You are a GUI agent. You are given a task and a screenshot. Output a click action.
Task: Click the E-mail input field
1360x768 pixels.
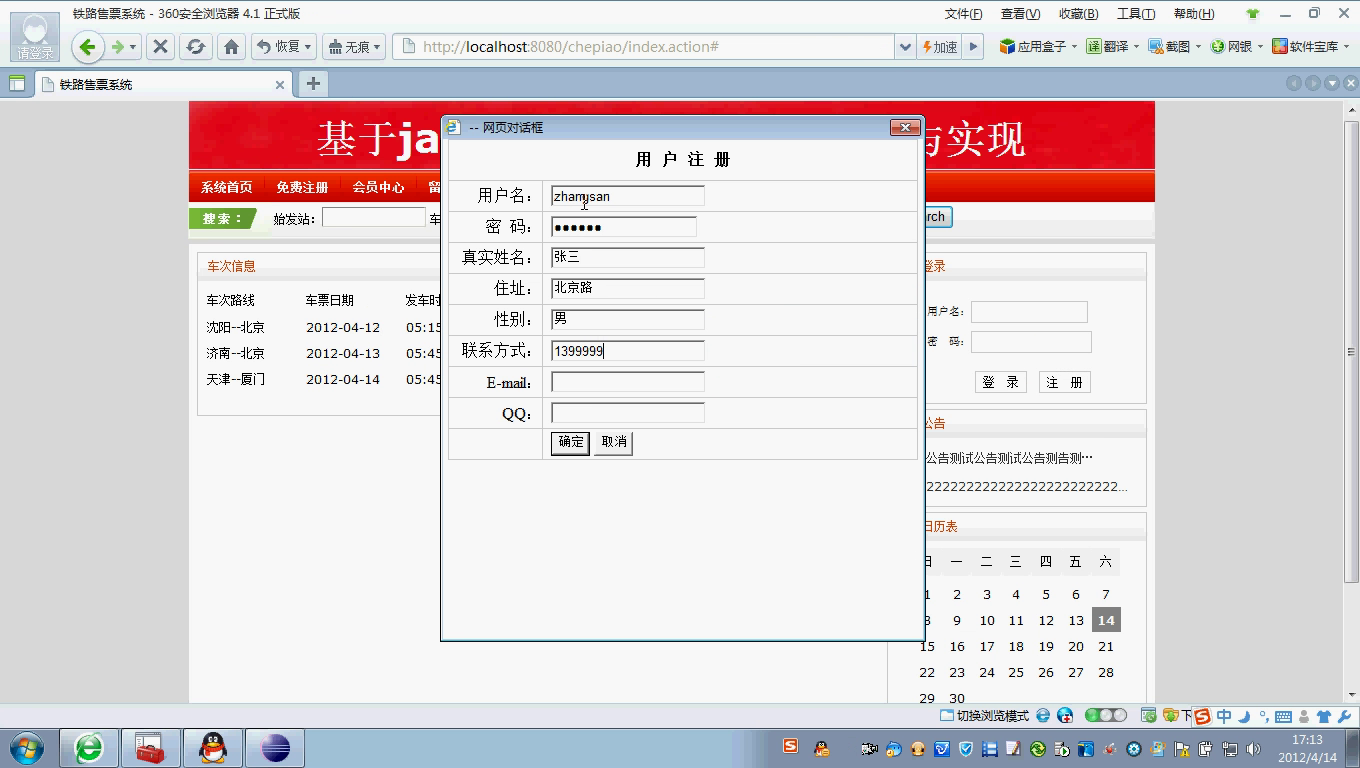pos(627,382)
